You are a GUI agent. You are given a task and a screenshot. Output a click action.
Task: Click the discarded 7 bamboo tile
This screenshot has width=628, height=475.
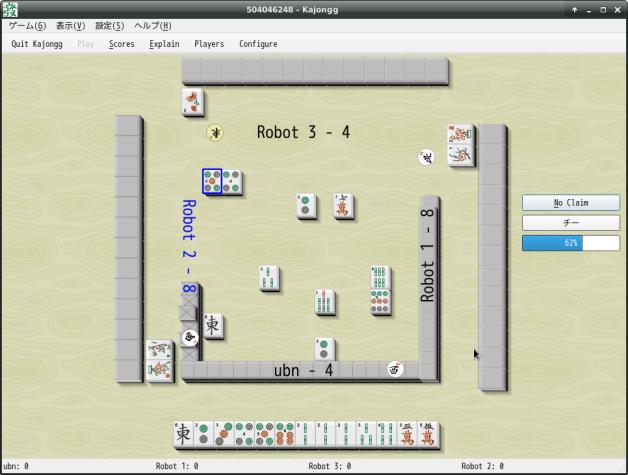pos(325,302)
